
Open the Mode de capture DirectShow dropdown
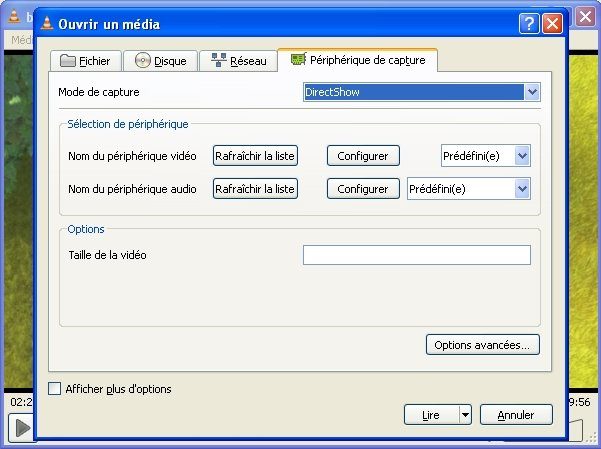422,92
